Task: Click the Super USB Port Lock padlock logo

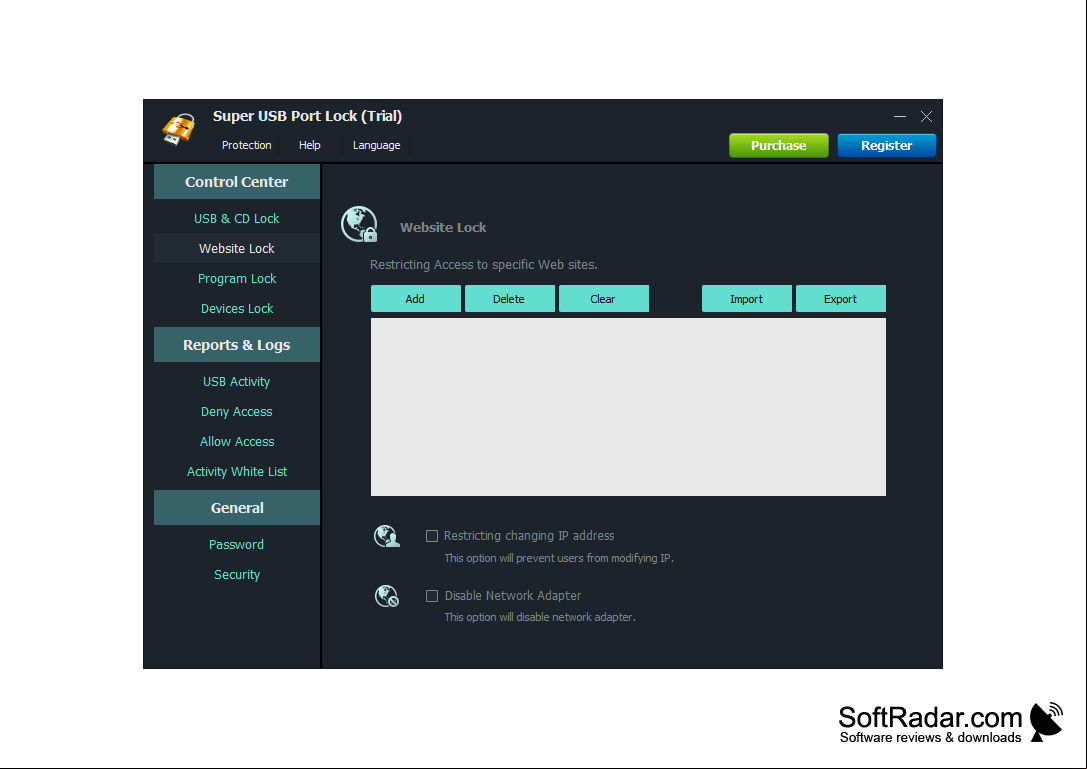Action: click(x=178, y=129)
